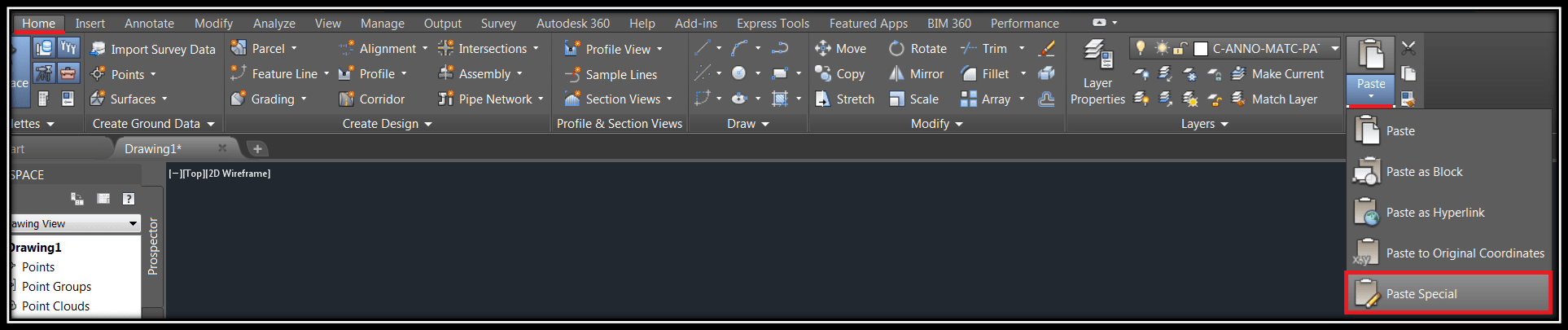The width and height of the screenshot is (1568, 330).
Task: Toggle layer lock padlock icon
Action: coord(1180,48)
